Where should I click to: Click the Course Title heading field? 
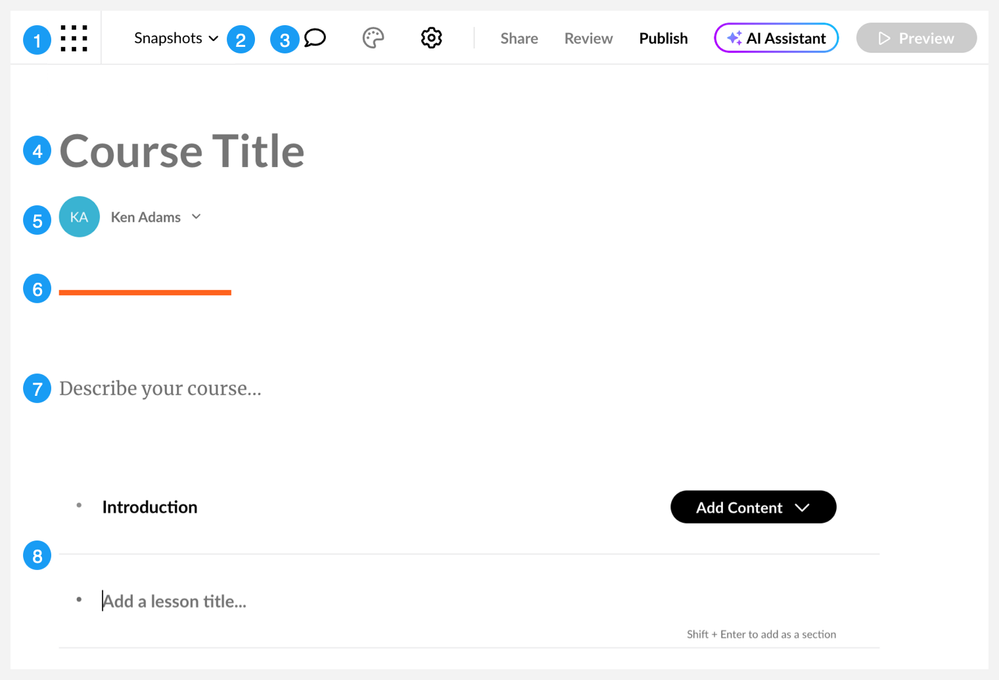click(x=182, y=151)
